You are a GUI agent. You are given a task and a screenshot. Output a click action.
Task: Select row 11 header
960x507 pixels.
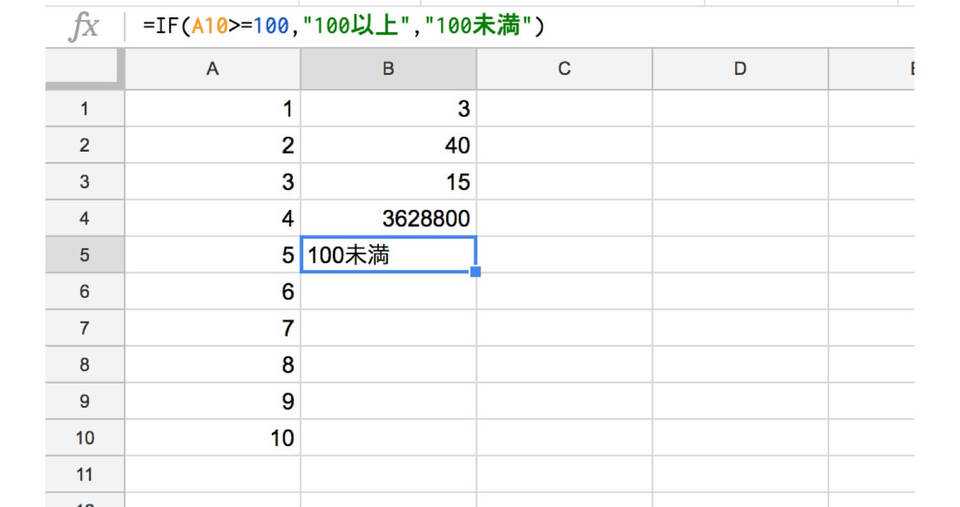coord(84,475)
